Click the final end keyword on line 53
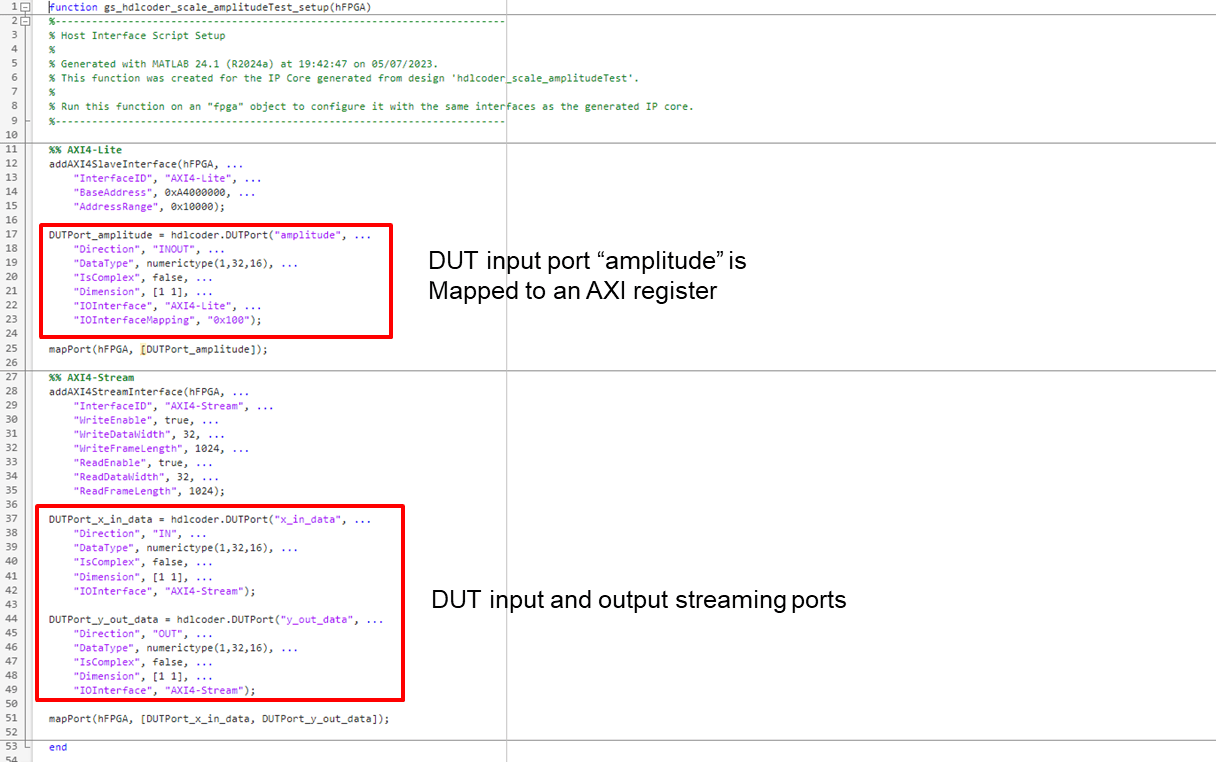This screenshot has height=762, width=1216. pos(58,747)
